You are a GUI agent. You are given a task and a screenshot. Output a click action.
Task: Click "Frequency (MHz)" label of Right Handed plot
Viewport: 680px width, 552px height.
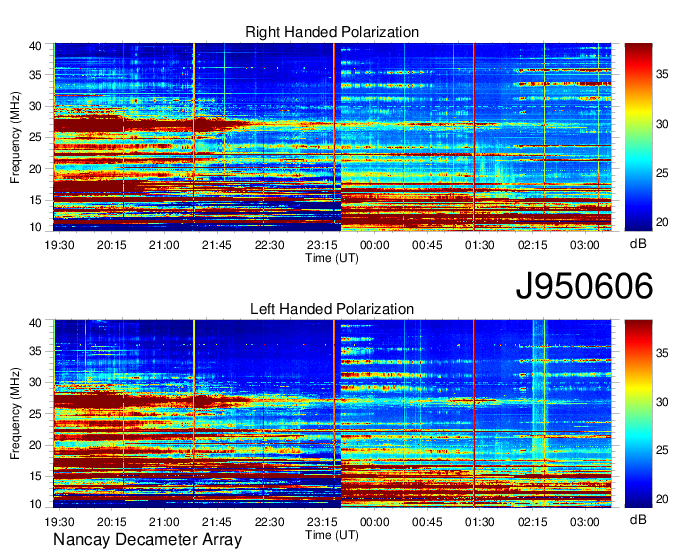click(15, 137)
